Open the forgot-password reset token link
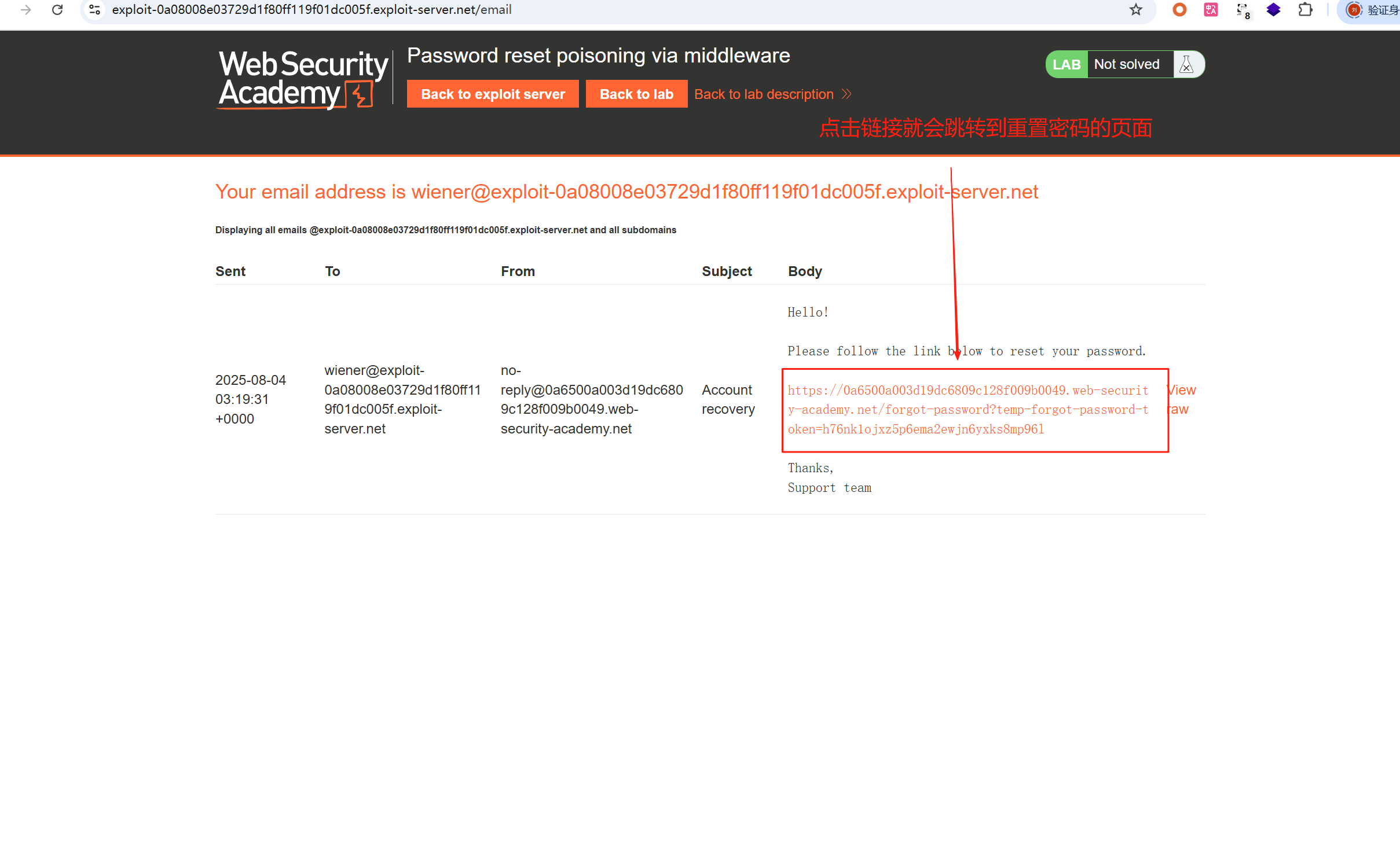This screenshot has height=842, width=1400. click(x=967, y=410)
